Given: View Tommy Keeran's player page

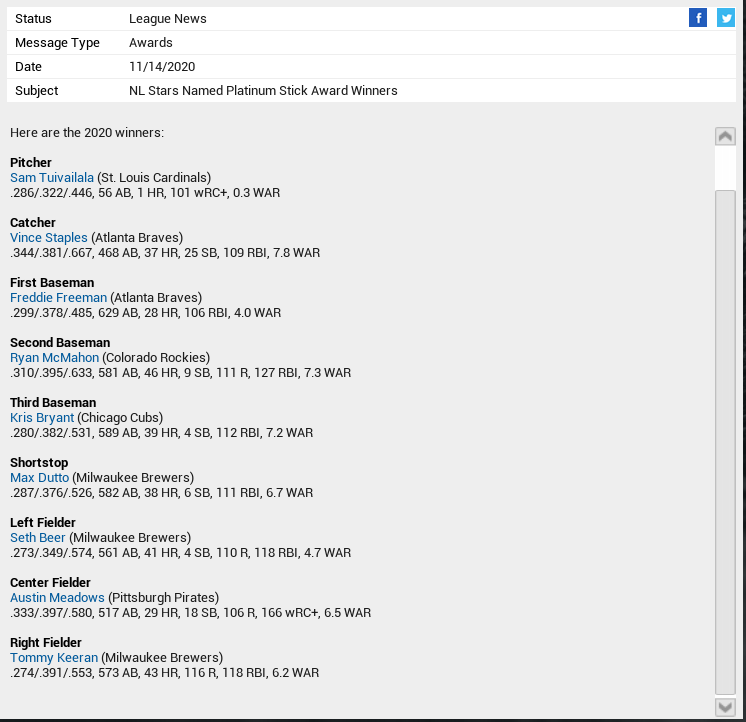Looking at the screenshot, I should point(54,658).
